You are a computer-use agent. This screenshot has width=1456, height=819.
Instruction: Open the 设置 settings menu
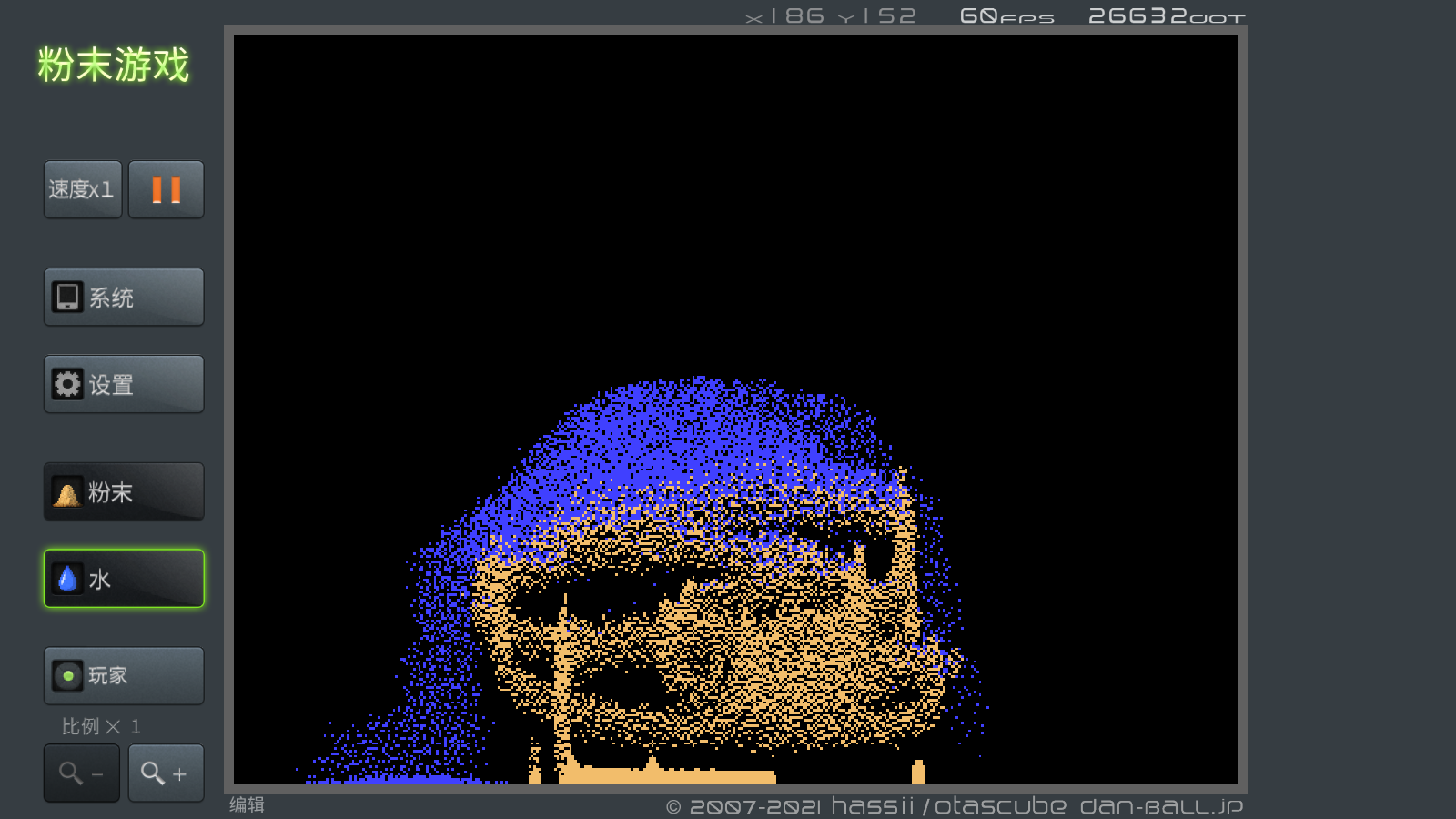tap(124, 384)
